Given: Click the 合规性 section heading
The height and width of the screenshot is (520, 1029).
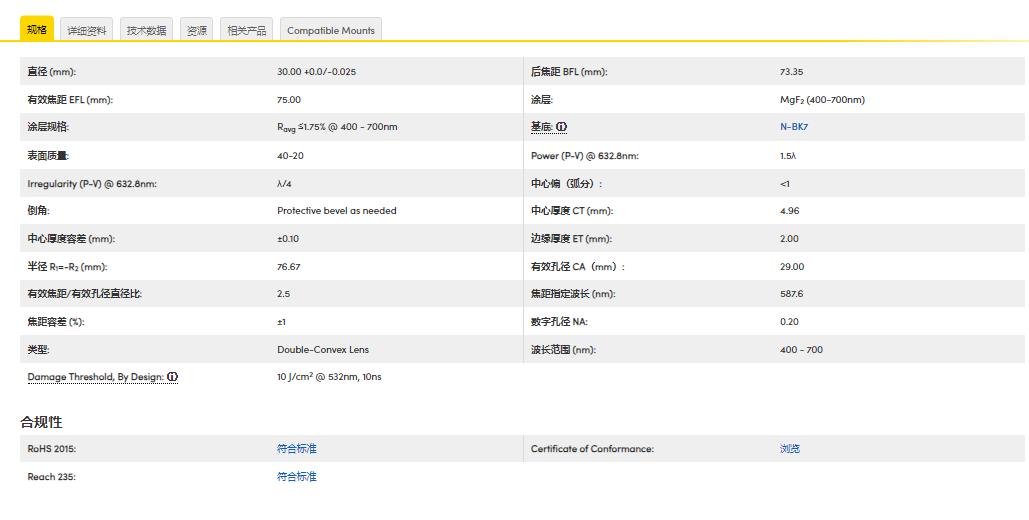Looking at the screenshot, I should (41, 422).
